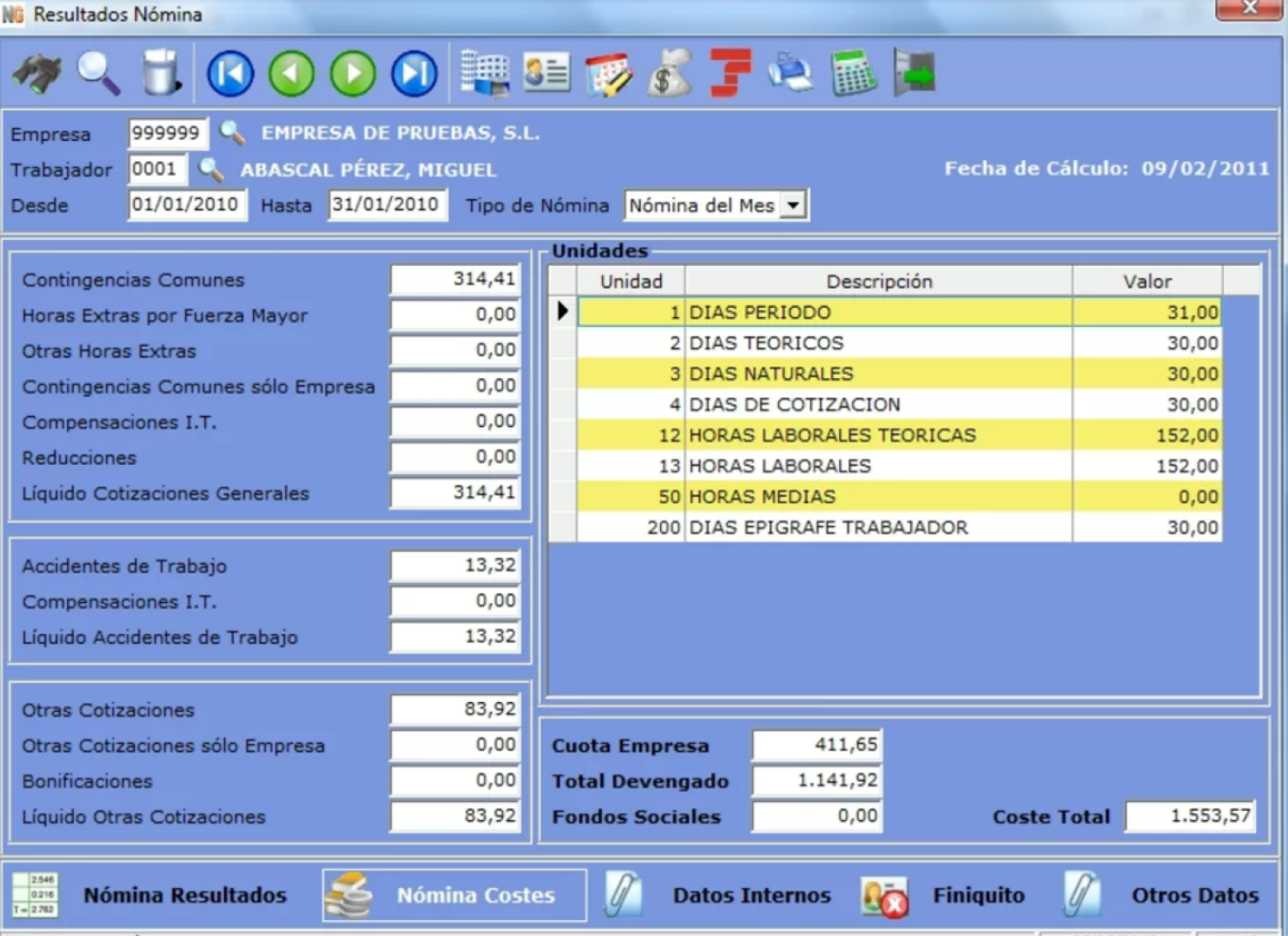Click the exit door icon

click(x=915, y=74)
